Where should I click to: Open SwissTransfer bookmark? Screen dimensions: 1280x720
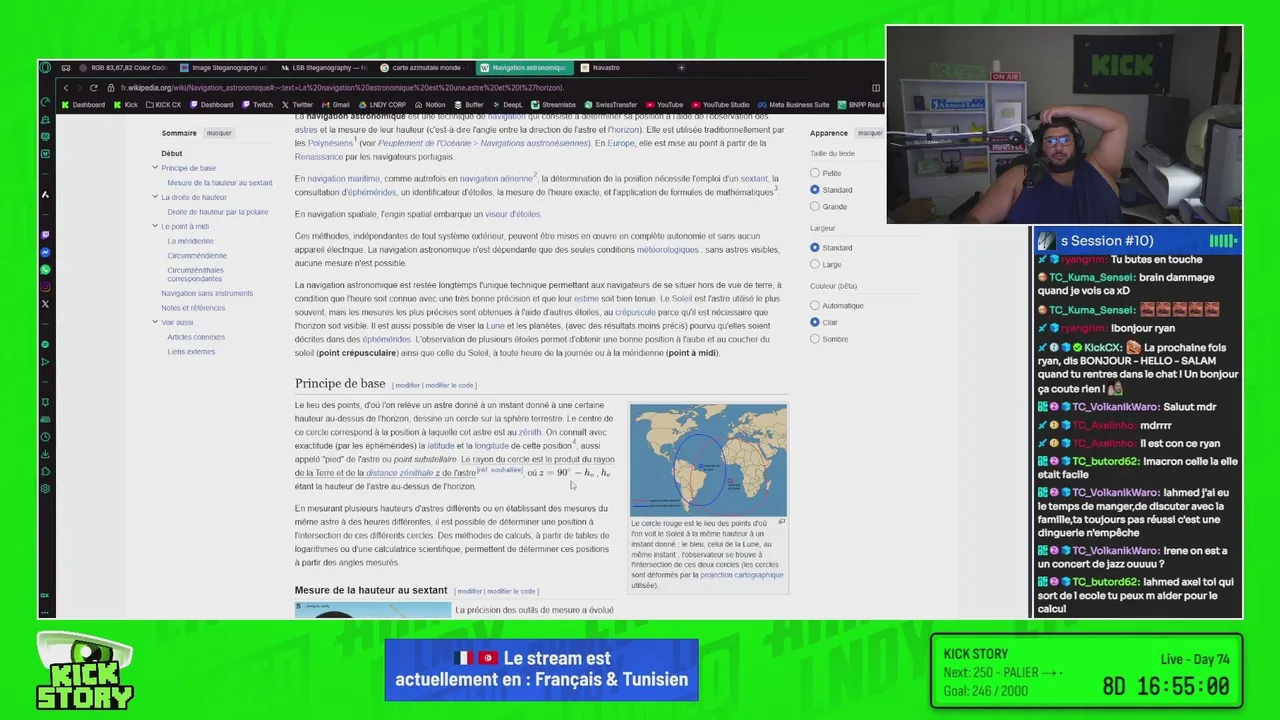pyautogui.click(x=611, y=105)
